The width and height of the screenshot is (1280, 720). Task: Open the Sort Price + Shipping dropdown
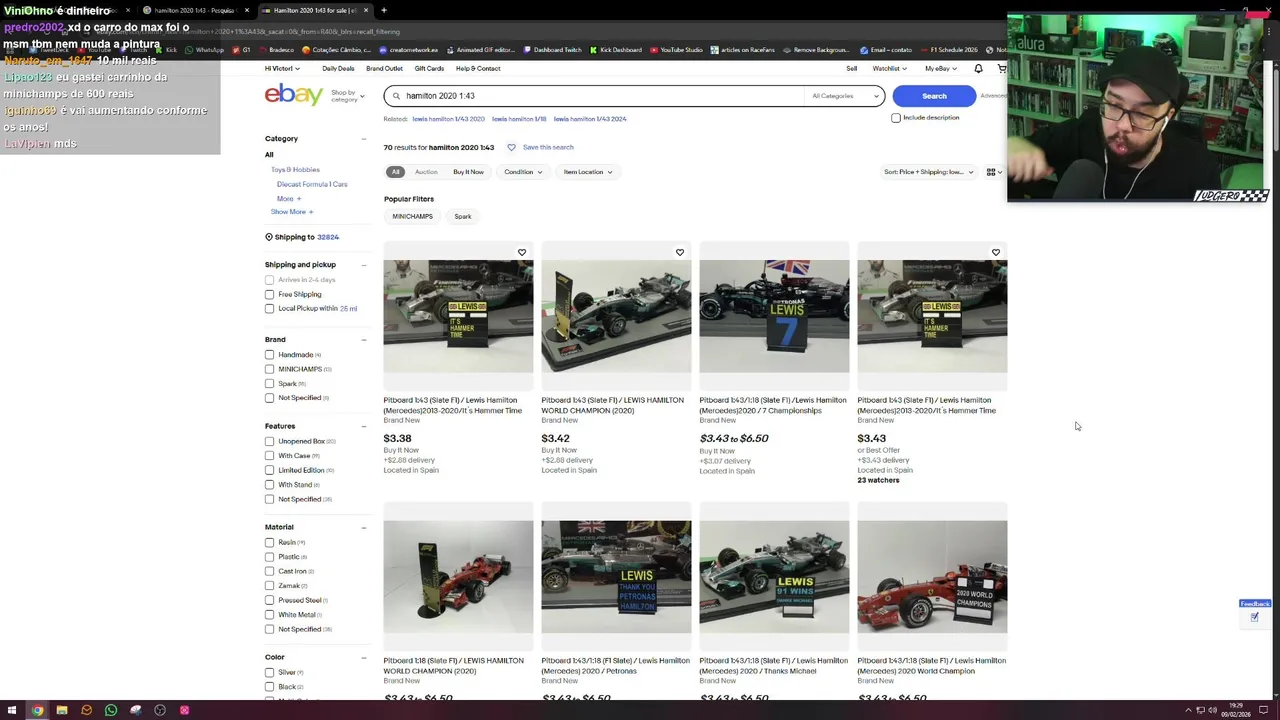point(928,172)
